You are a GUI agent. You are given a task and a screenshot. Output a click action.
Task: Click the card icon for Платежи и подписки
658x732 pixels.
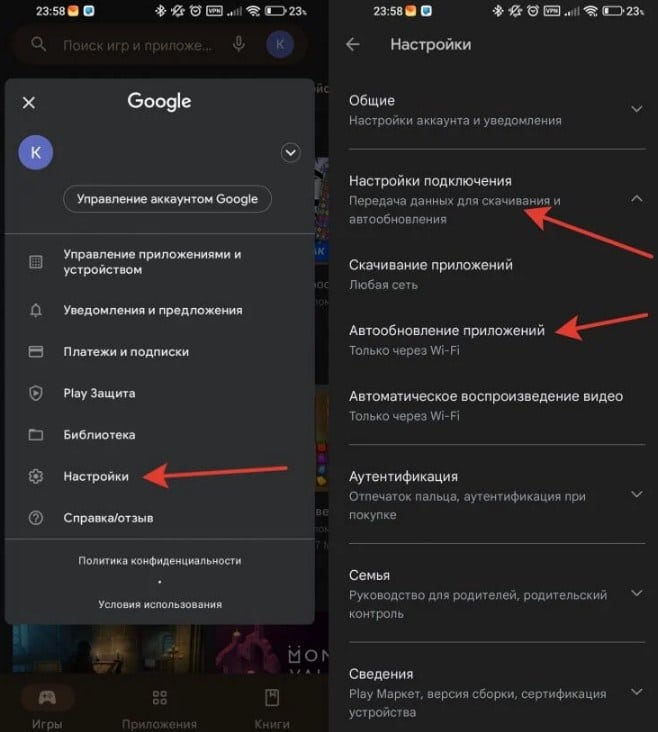coord(36,352)
